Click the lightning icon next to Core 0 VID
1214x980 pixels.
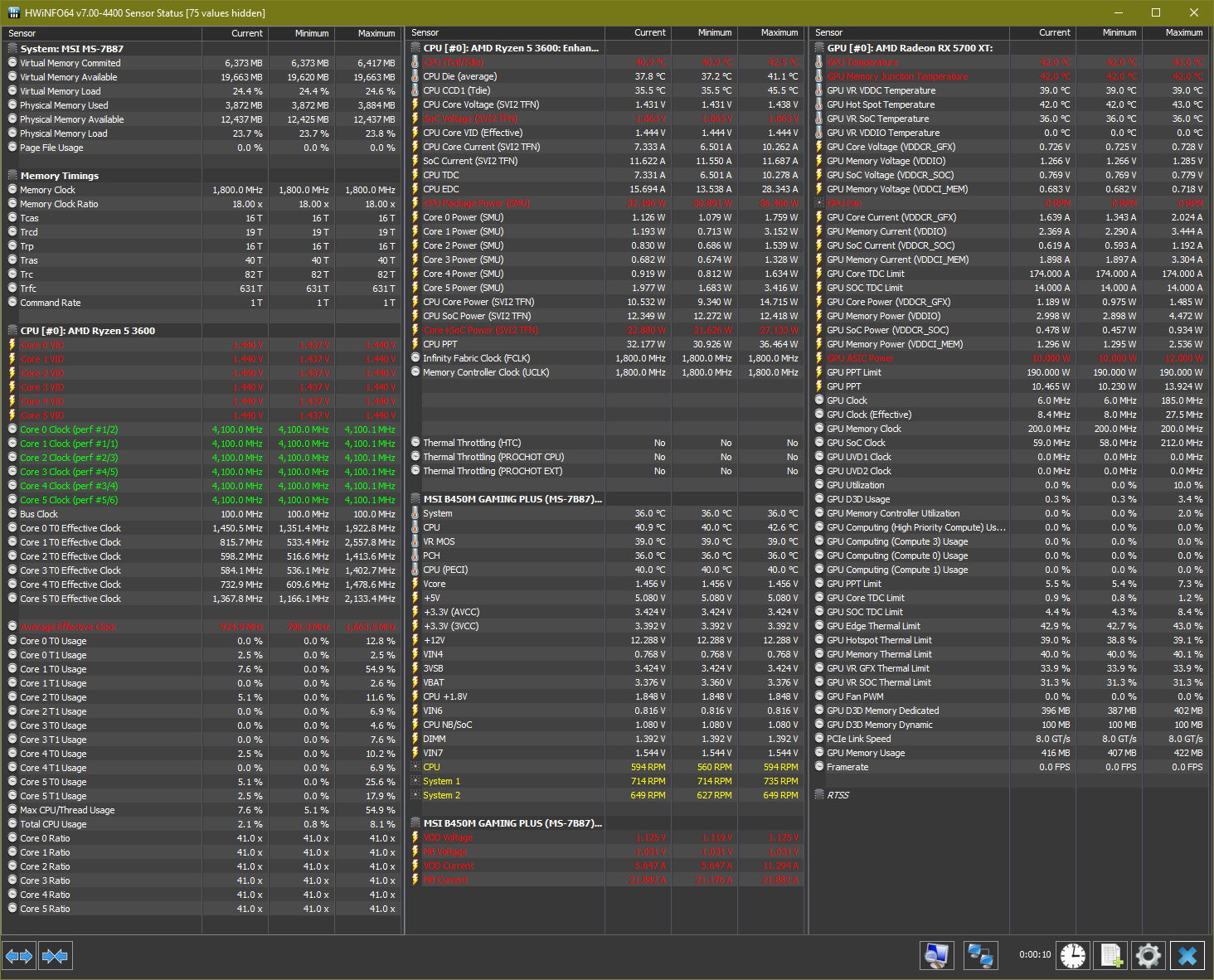[12, 345]
